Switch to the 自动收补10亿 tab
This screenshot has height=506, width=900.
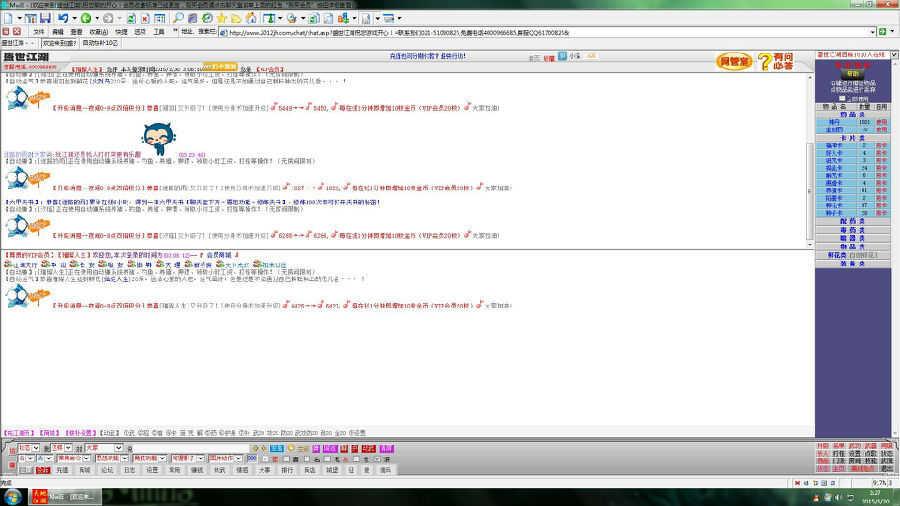100,43
